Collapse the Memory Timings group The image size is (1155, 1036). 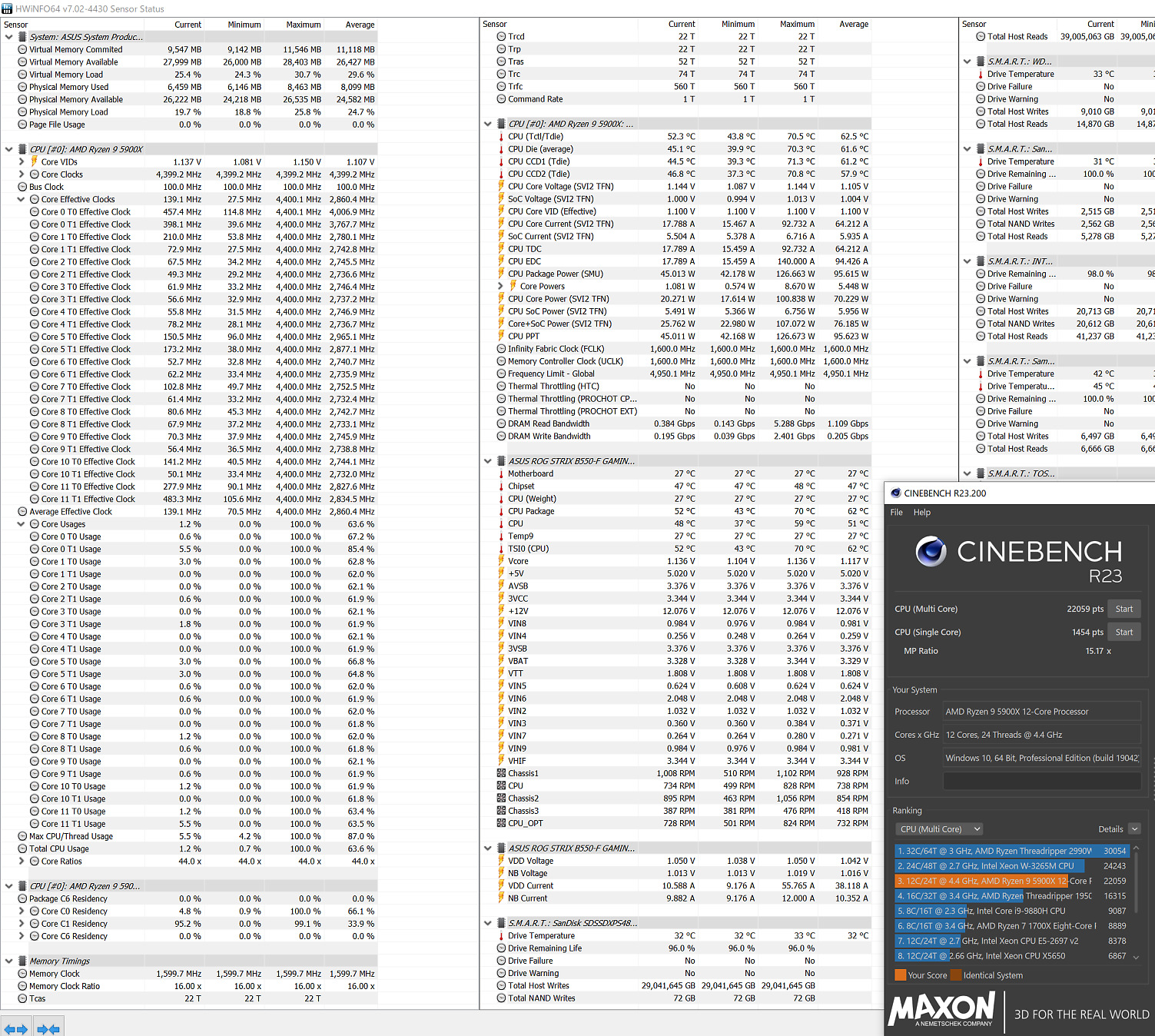[x=8, y=961]
